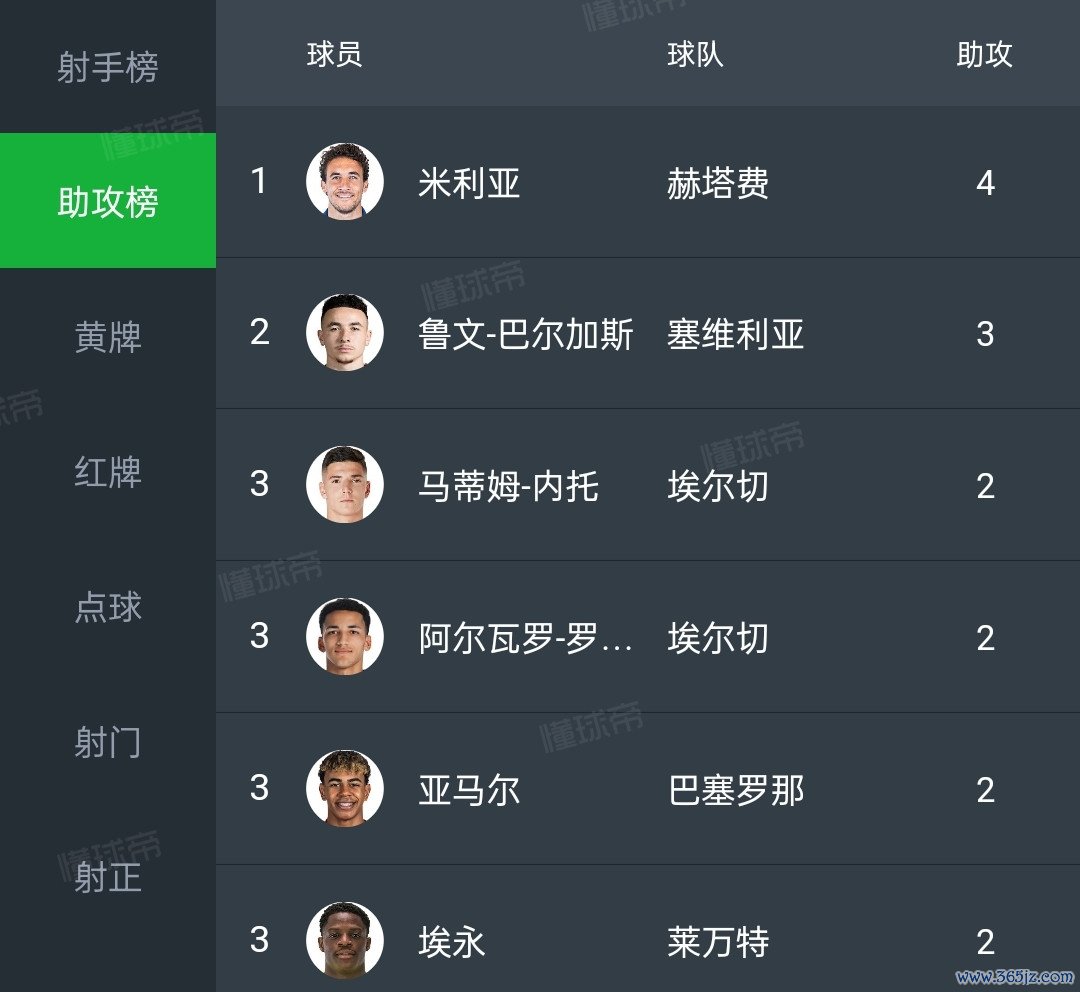Open the 红牌 tab
Viewport: 1080px width, 992px height.
point(107,472)
